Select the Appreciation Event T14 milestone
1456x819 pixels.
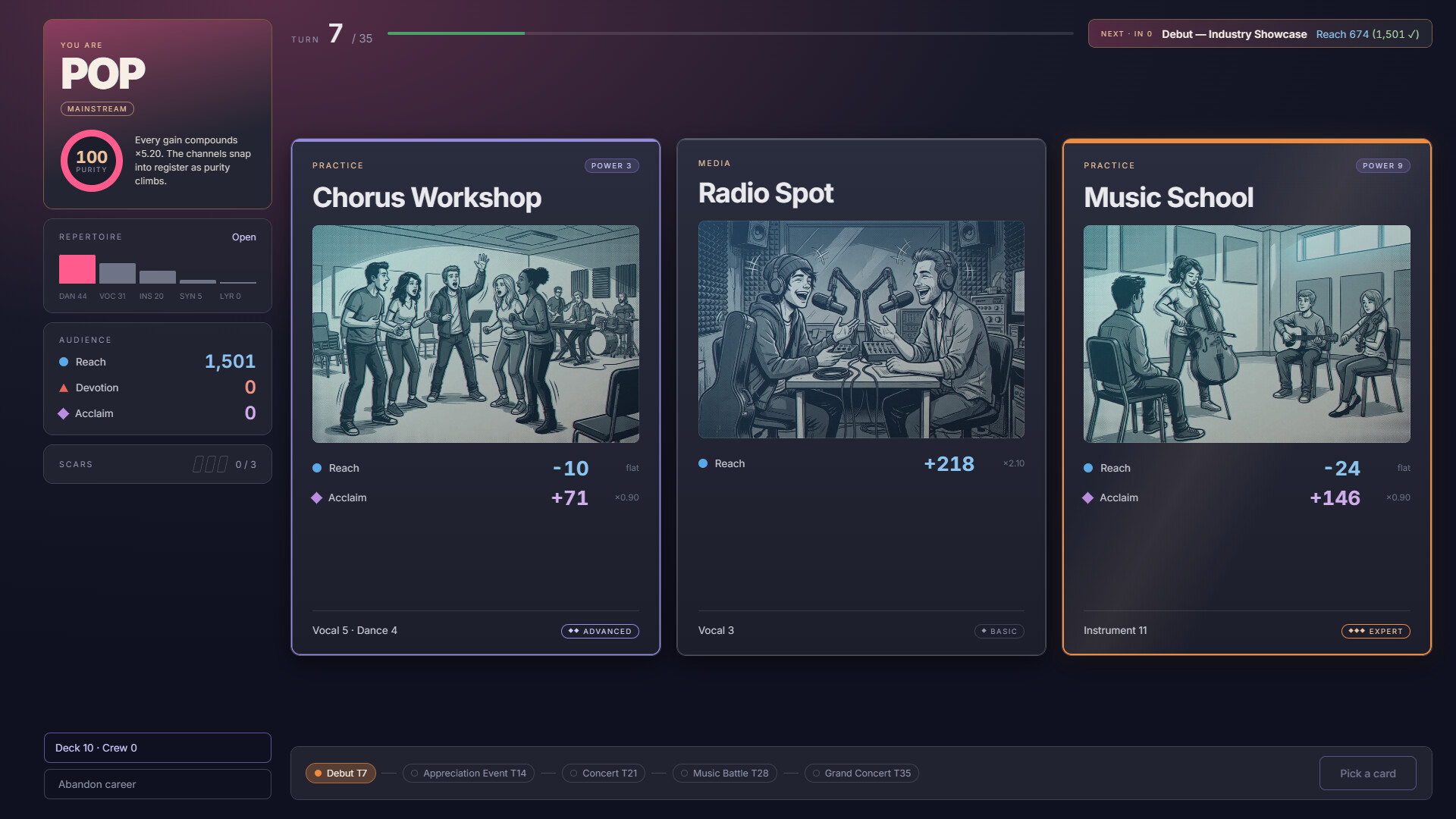click(x=468, y=773)
